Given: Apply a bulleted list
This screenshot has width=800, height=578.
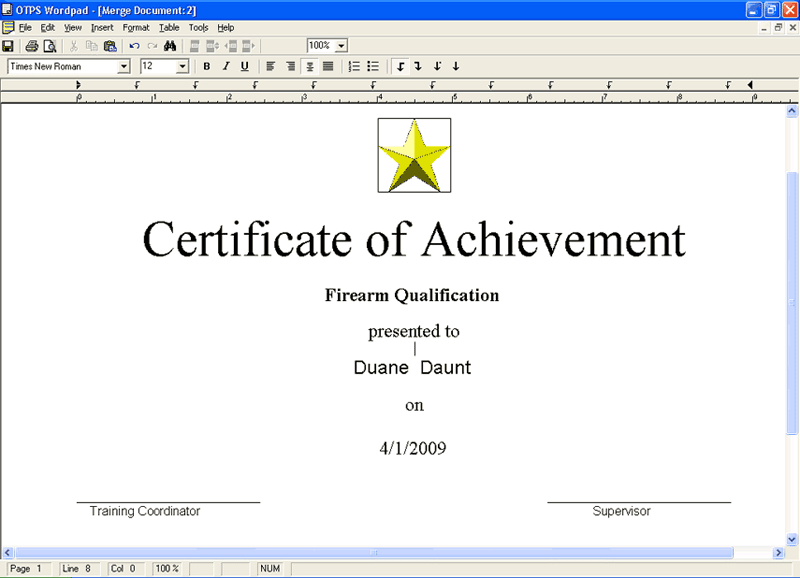Looking at the screenshot, I should click(x=371, y=66).
